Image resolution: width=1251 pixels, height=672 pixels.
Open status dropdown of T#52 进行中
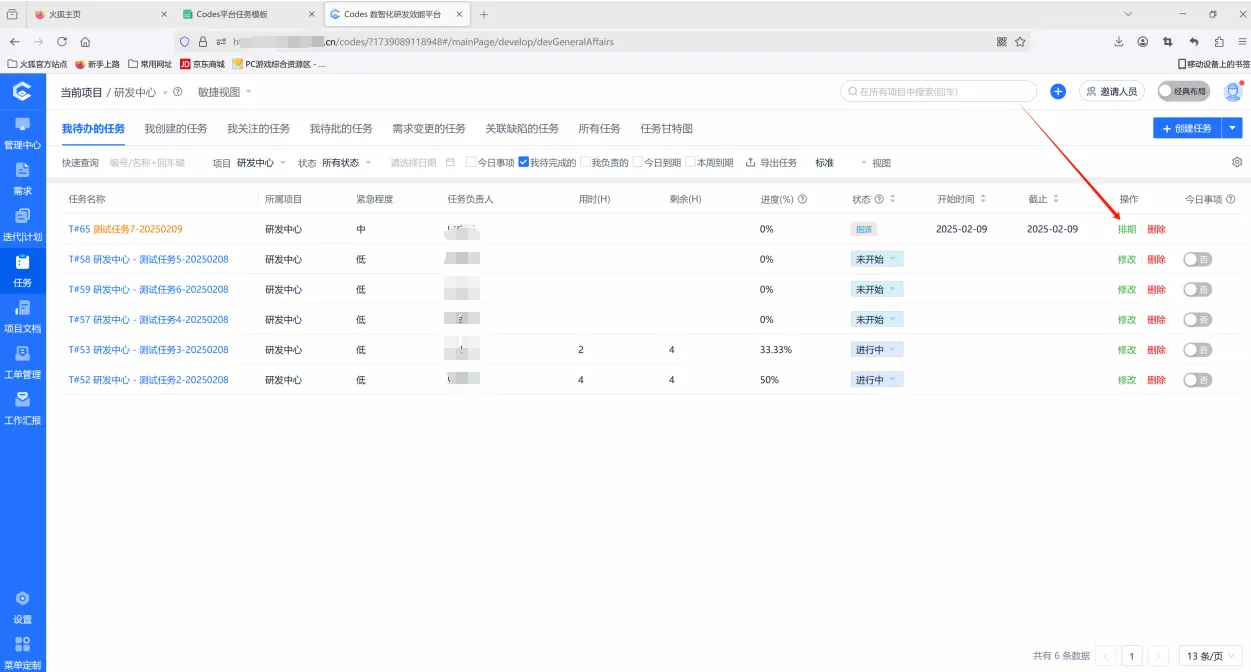tap(877, 380)
